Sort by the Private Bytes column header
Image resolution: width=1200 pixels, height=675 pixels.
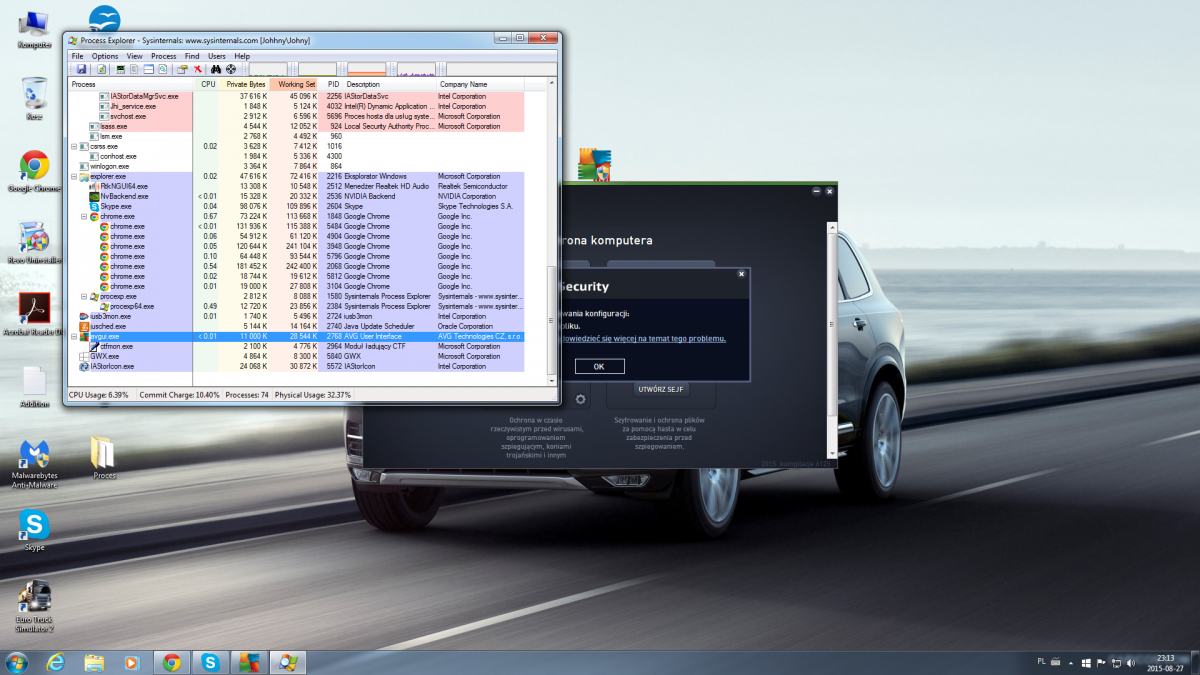(244, 84)
